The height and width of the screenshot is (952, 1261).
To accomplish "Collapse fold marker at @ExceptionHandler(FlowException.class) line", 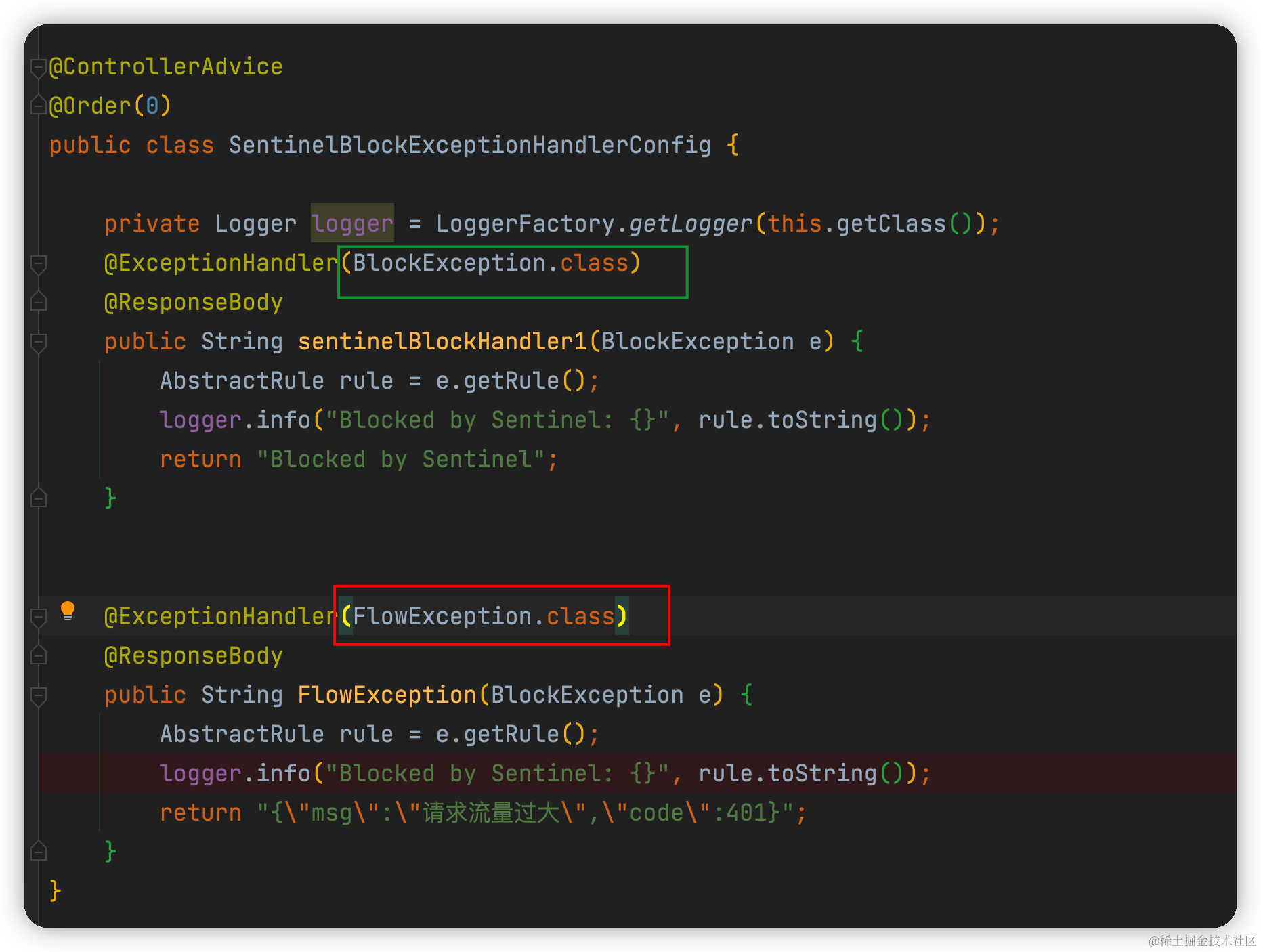I will (39, 617).
